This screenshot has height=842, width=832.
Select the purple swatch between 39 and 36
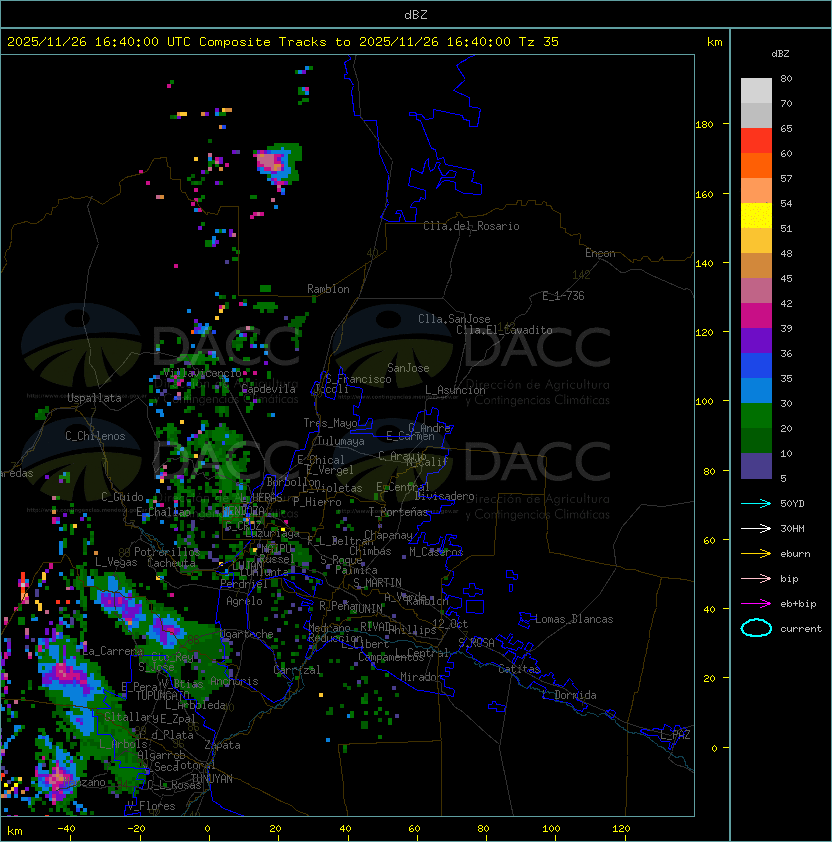tap(756, 340)
